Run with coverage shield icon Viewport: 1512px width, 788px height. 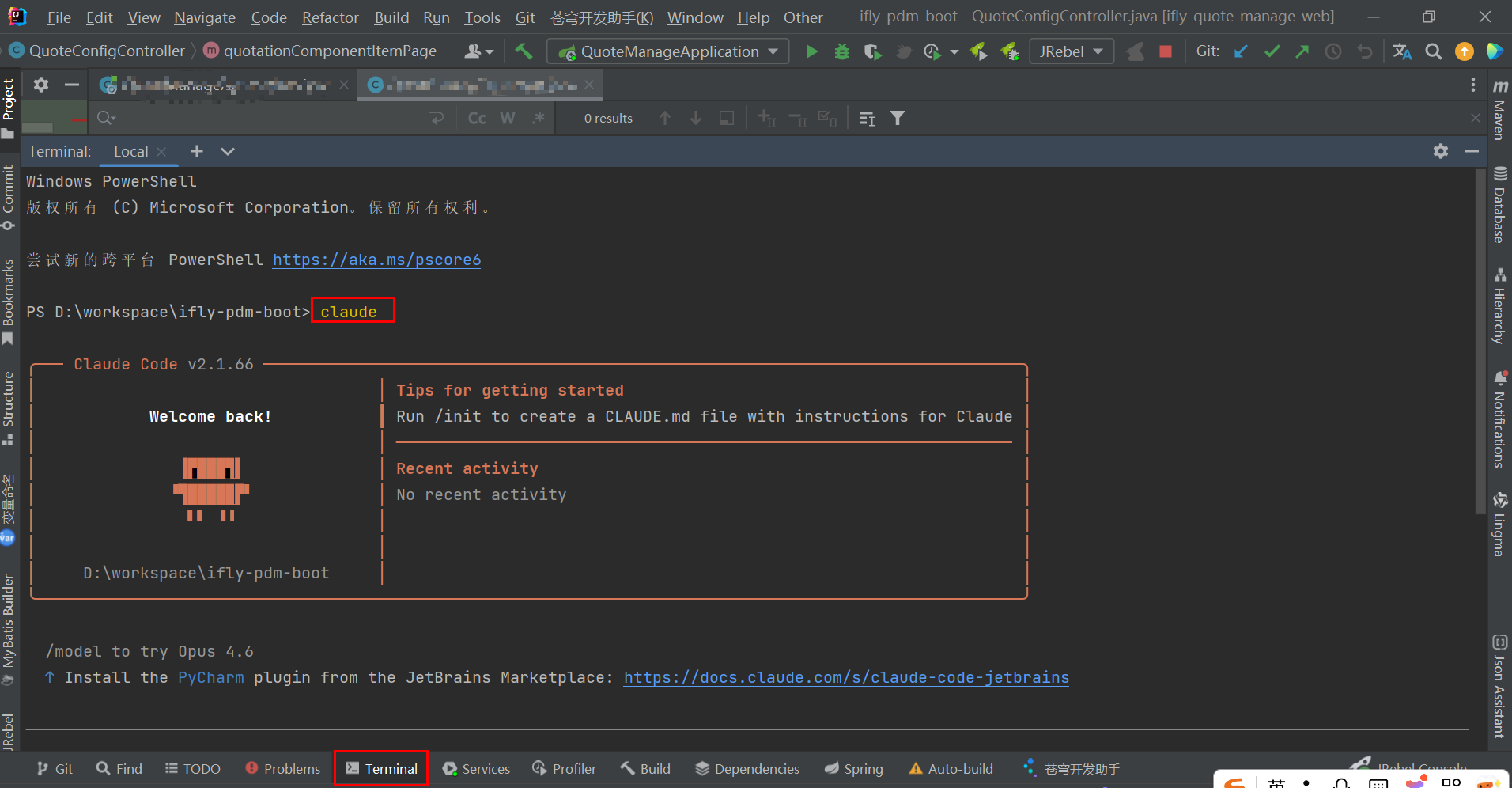point(872,51)
